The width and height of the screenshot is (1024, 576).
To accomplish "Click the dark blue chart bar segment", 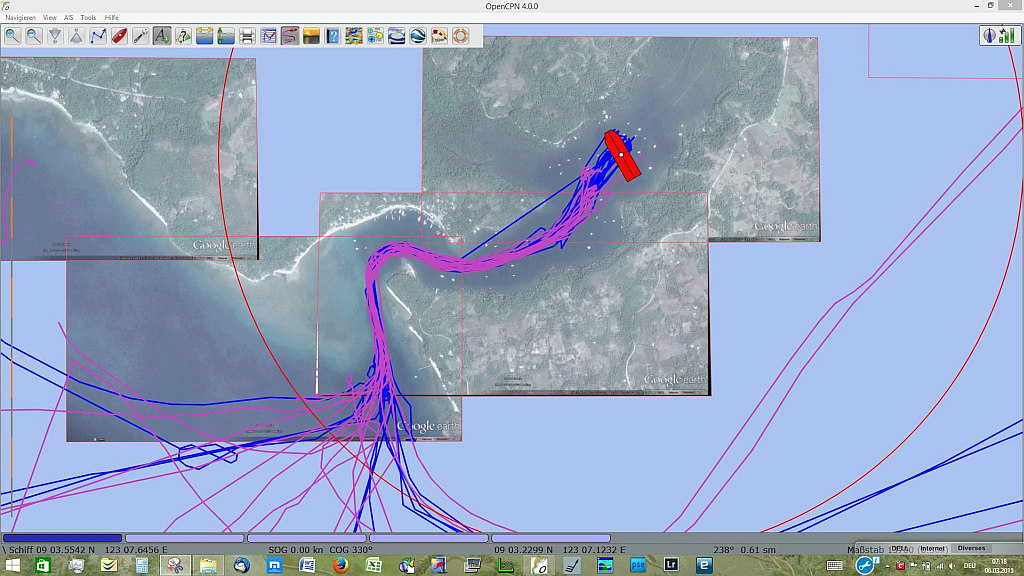I will click(x=62, y=538).
